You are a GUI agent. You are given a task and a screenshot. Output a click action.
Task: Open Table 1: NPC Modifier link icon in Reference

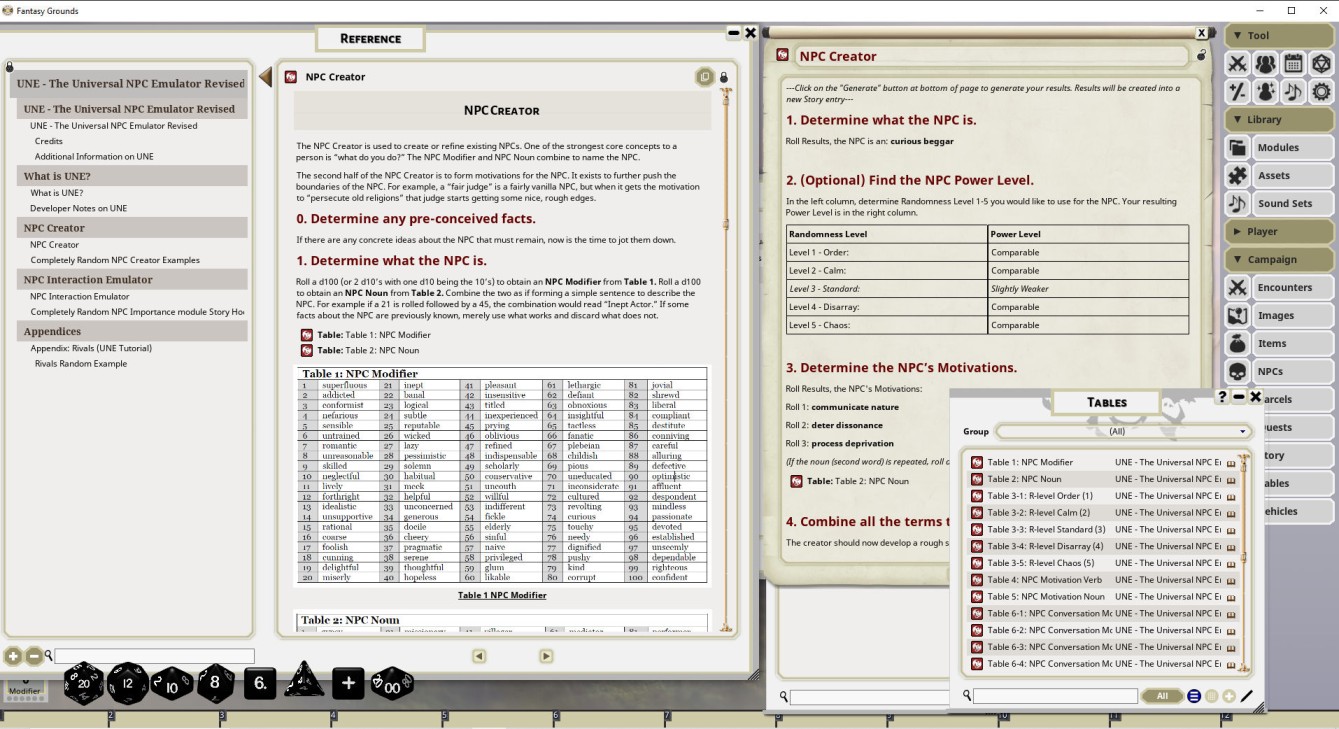point(307,335)
